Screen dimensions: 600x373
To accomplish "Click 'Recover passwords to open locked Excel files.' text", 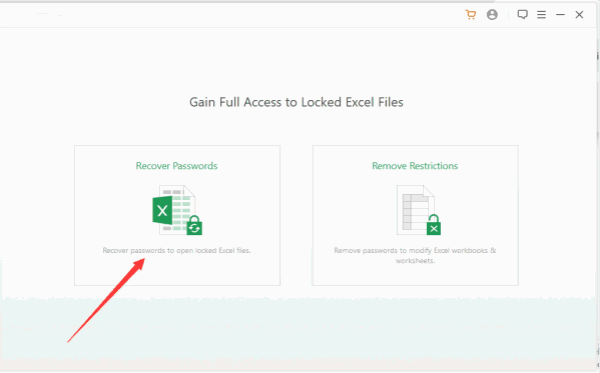I will point(176,251).
